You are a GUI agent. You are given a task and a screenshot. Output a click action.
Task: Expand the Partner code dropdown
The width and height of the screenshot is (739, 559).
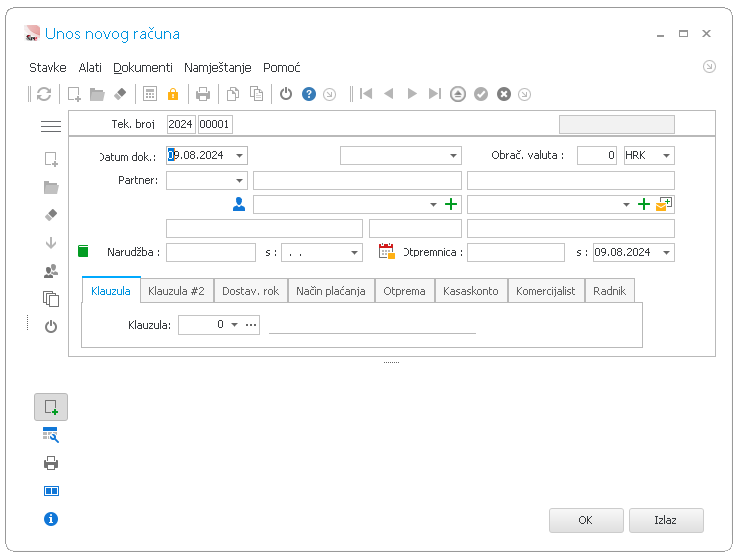[x=239, y=181]
